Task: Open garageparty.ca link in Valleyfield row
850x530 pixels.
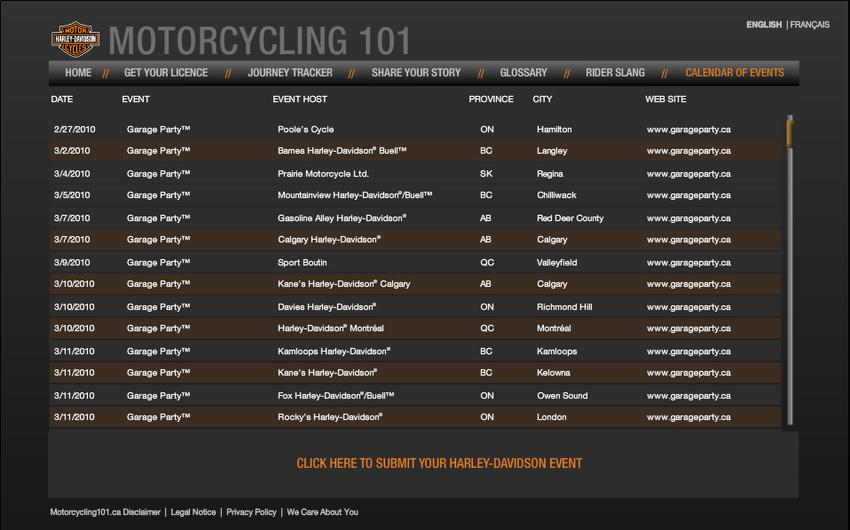Action: pyautogui.click(x=688, y=263)
